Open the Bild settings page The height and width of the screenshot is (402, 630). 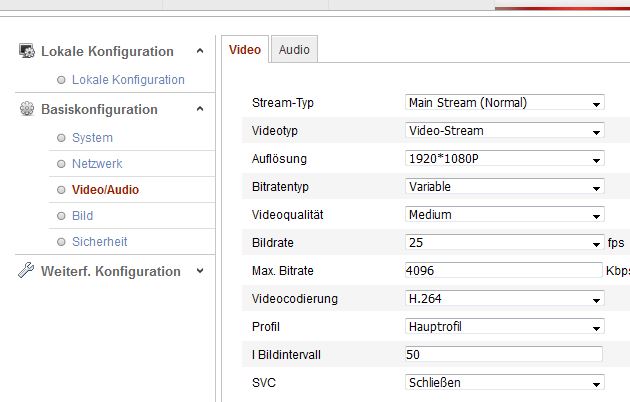click(x=82, y=215)
